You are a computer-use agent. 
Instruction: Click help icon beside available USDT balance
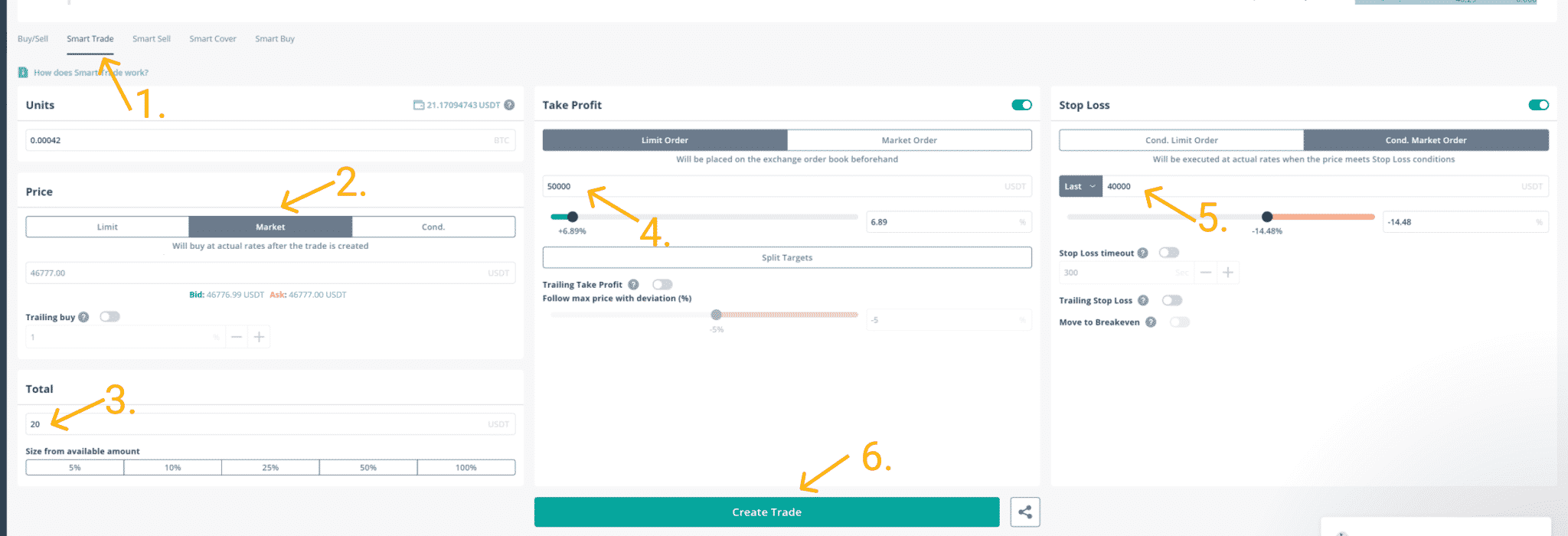coord(509,105)
